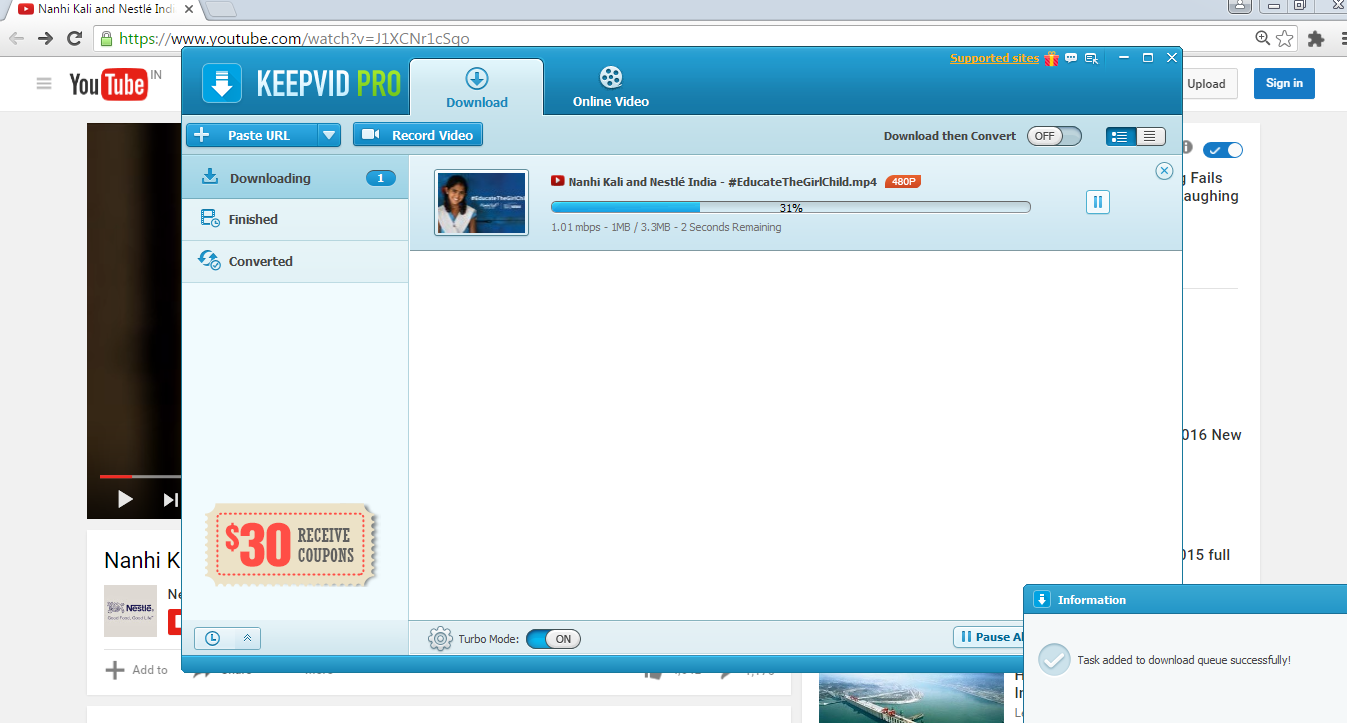Viewport: 1347px width, 723px height.
Task: Click the Autoplay info icon
Action: (x=1186, y=148)
